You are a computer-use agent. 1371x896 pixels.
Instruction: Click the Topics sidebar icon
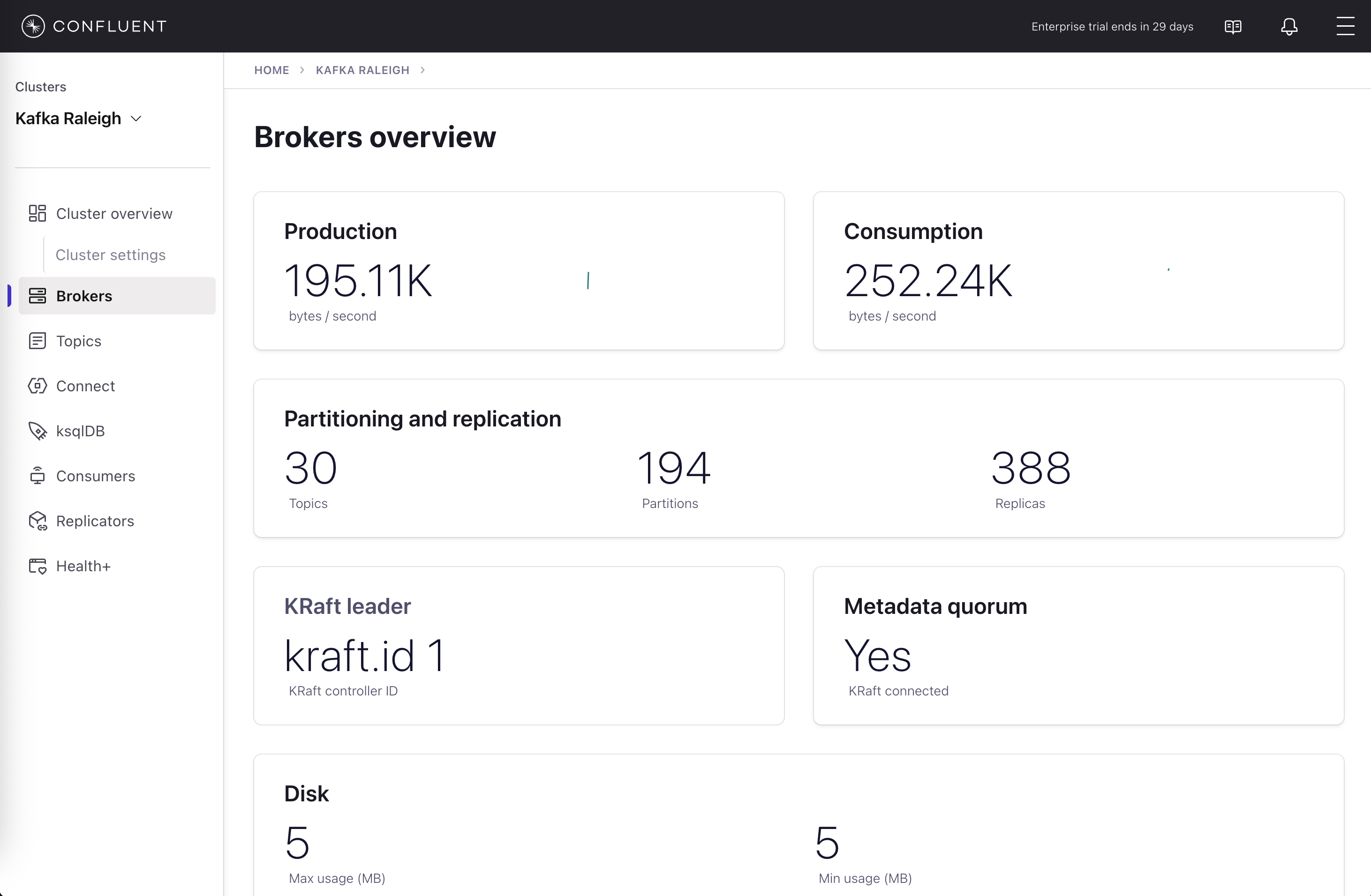tap(38, 341)
